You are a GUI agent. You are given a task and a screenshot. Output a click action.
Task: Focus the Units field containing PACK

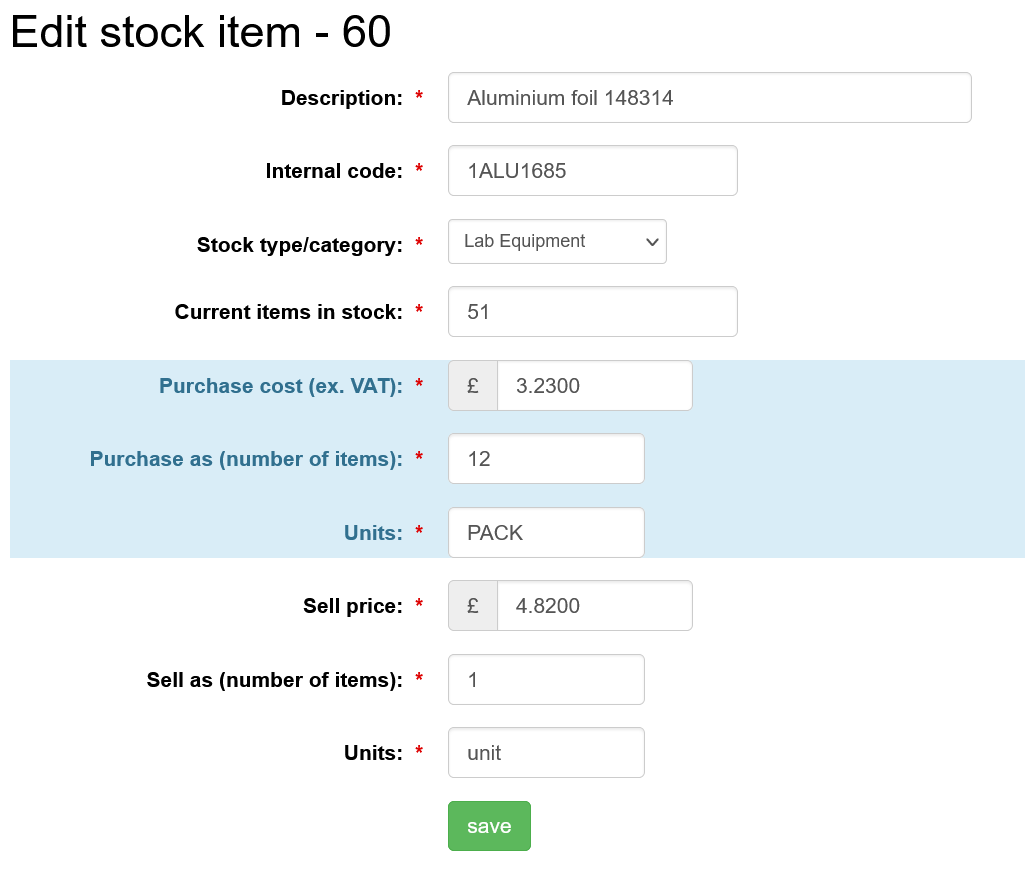tap(546, 533)
